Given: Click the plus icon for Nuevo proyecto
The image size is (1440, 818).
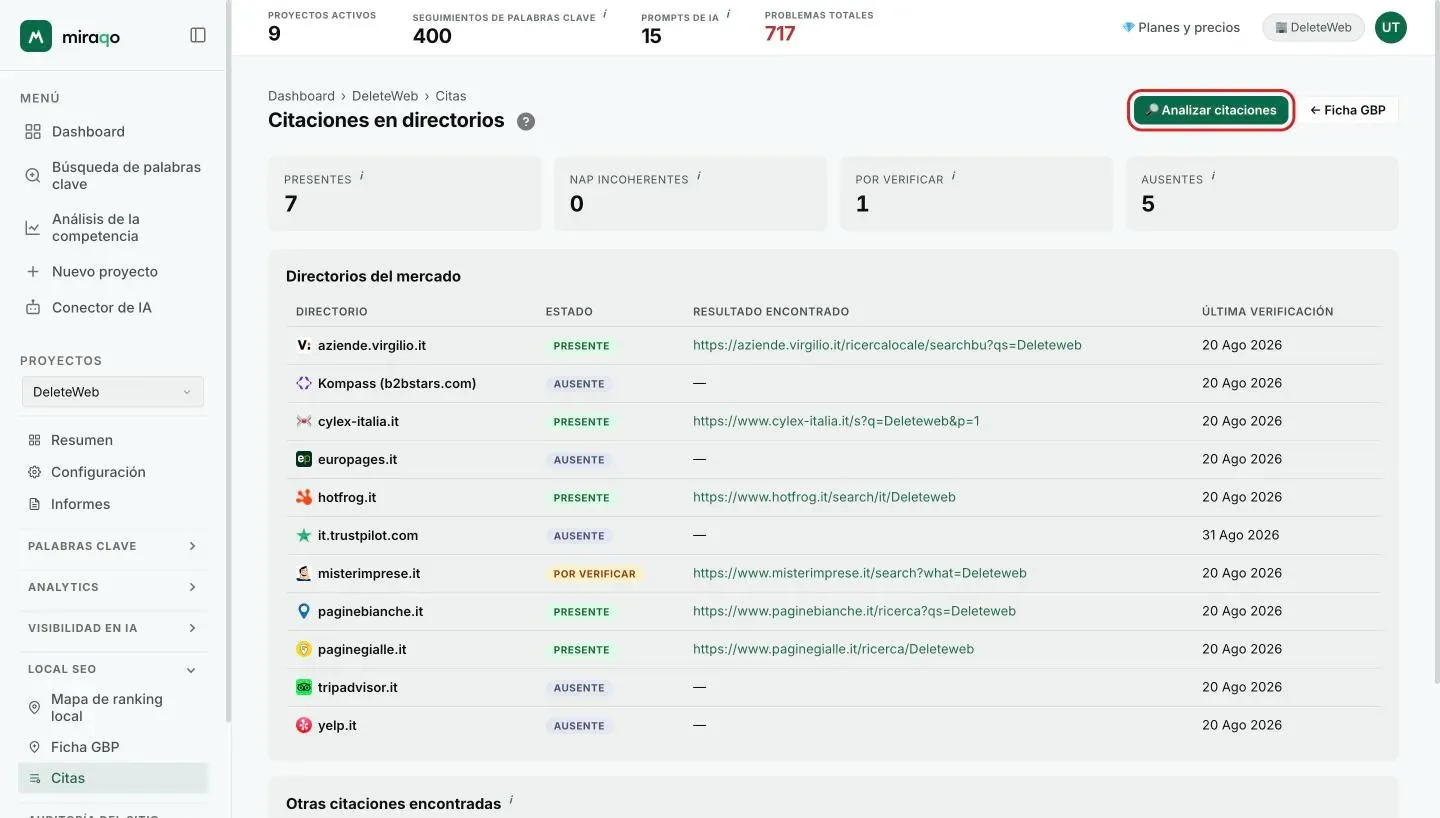Looking at the screenshot, I should tap(33, 272).
